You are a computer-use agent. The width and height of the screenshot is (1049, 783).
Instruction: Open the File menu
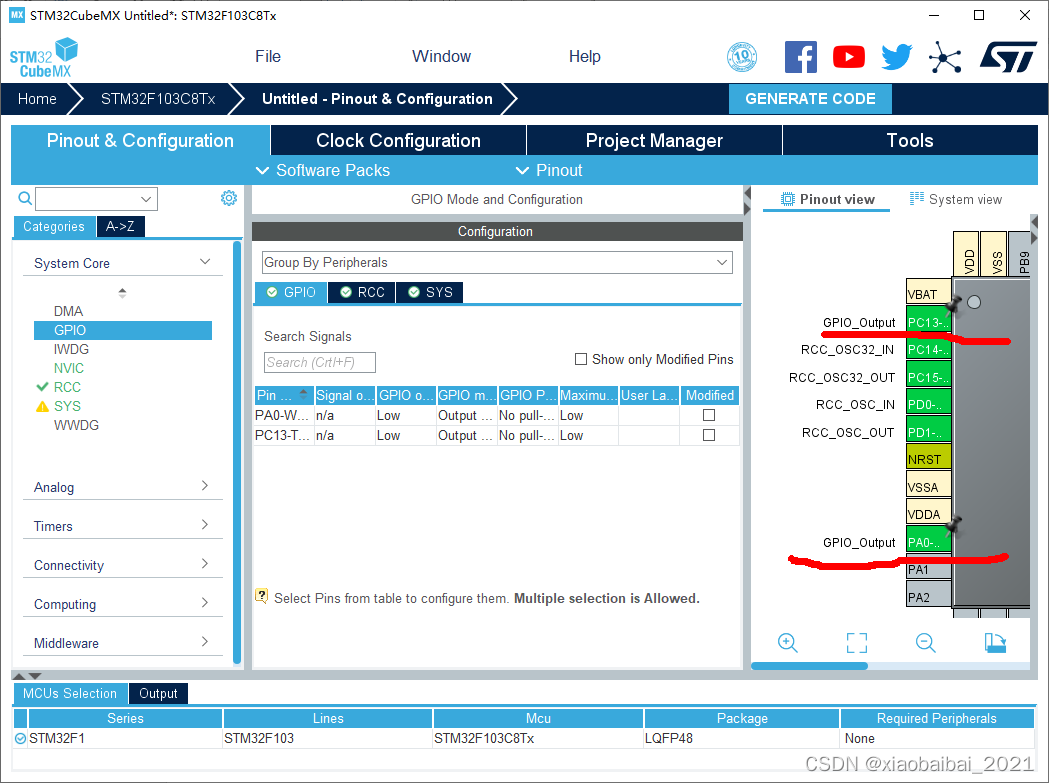[x=268, y=57]
